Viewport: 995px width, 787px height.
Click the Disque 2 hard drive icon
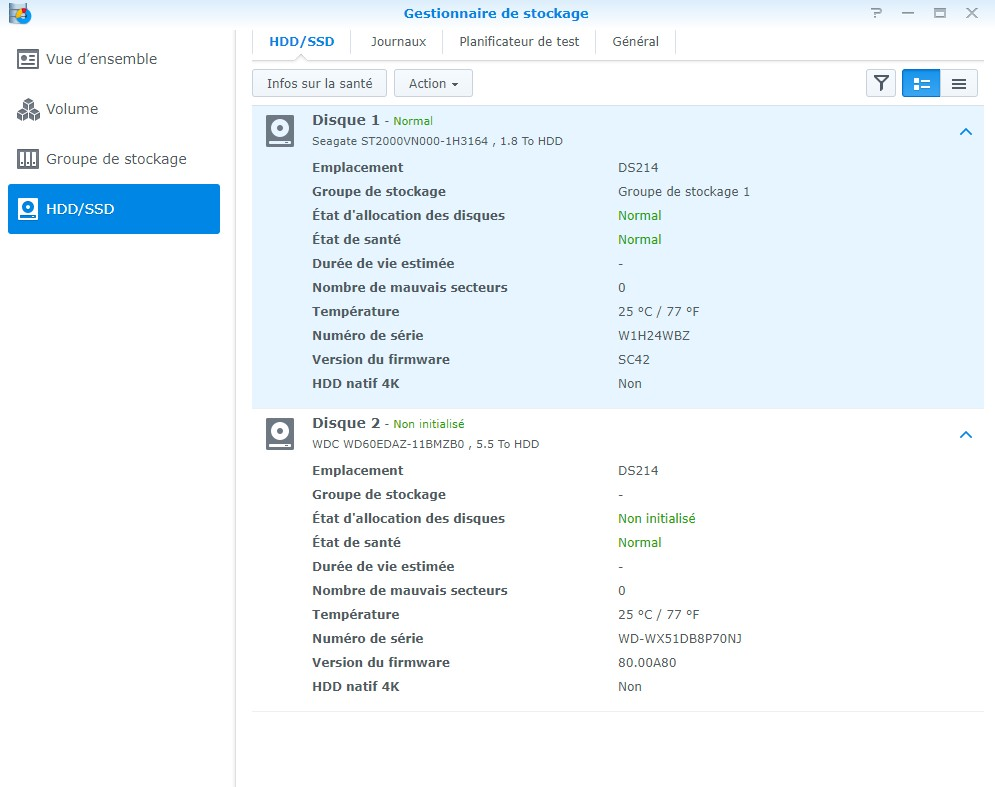[280, 434]
